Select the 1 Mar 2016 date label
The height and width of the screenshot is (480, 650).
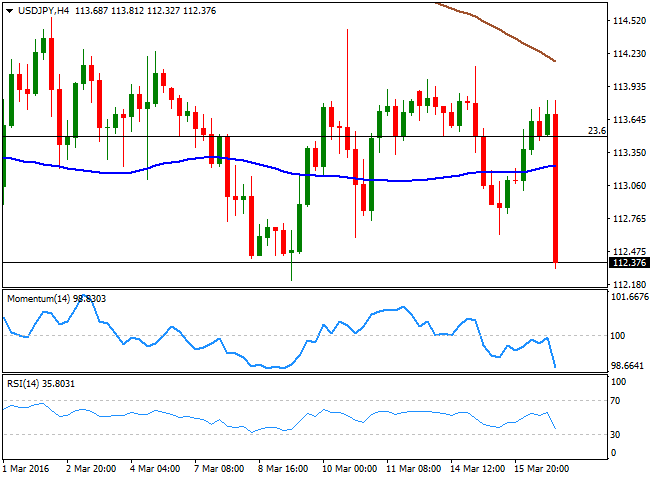click(x=26, y=469)
